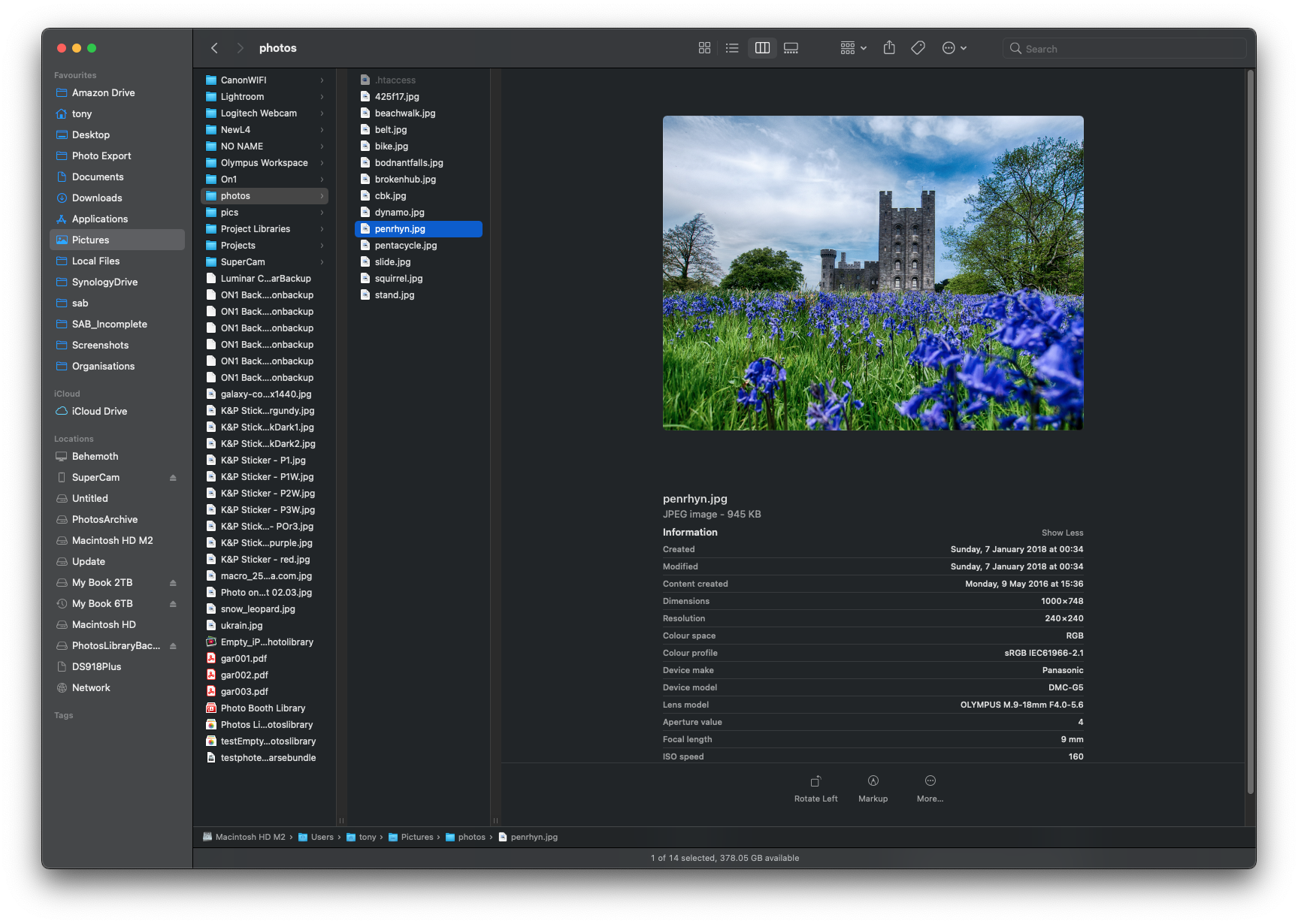Open the Action ellipsis menu
This screenshot has width=1298, height=924.
pyautogui.click(x=954, y=48)
